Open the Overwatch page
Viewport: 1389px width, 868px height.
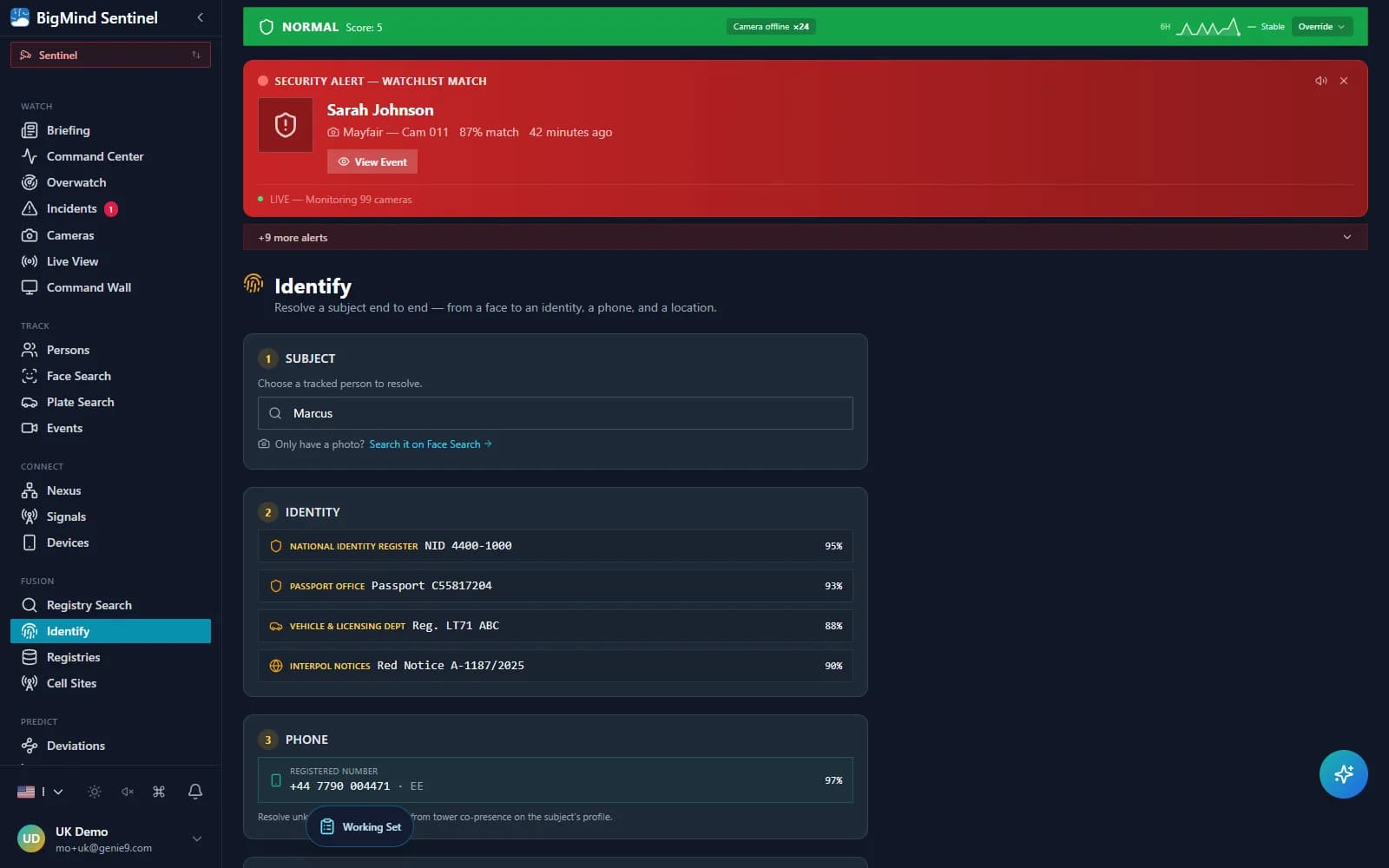(110, 182)
